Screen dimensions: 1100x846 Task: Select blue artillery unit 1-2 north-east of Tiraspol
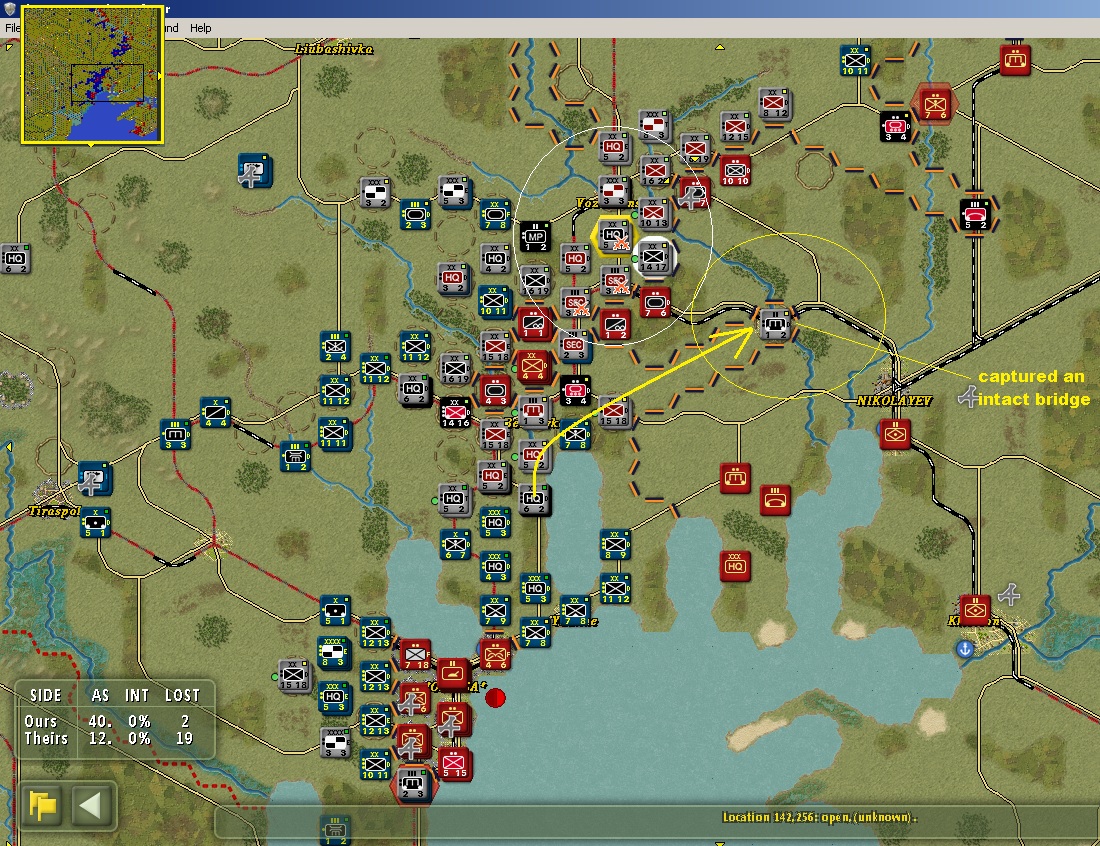pos(295,457)
